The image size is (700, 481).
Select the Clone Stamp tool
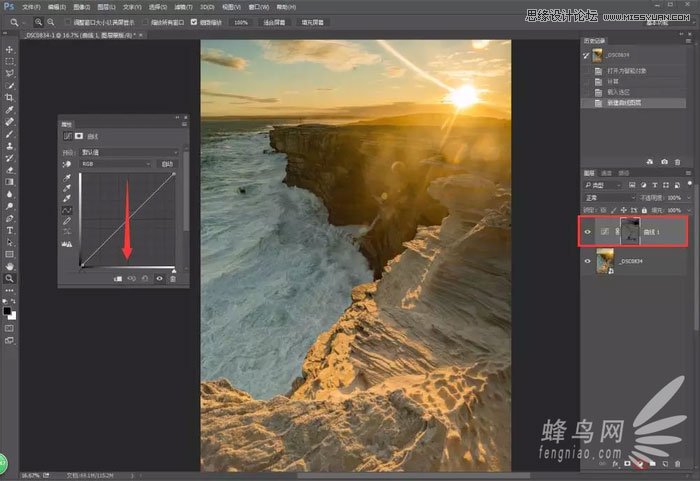coord(9,146)
